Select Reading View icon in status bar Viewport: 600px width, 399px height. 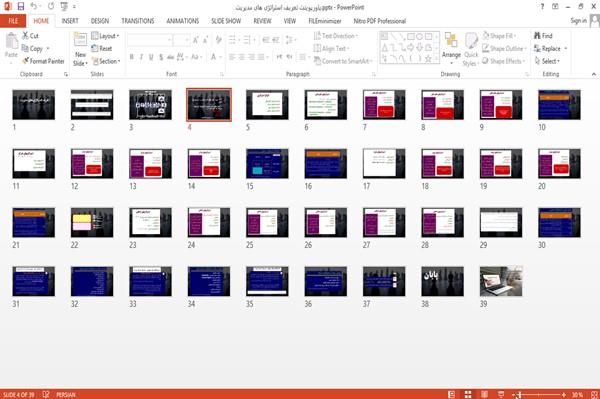pos(484,394)
